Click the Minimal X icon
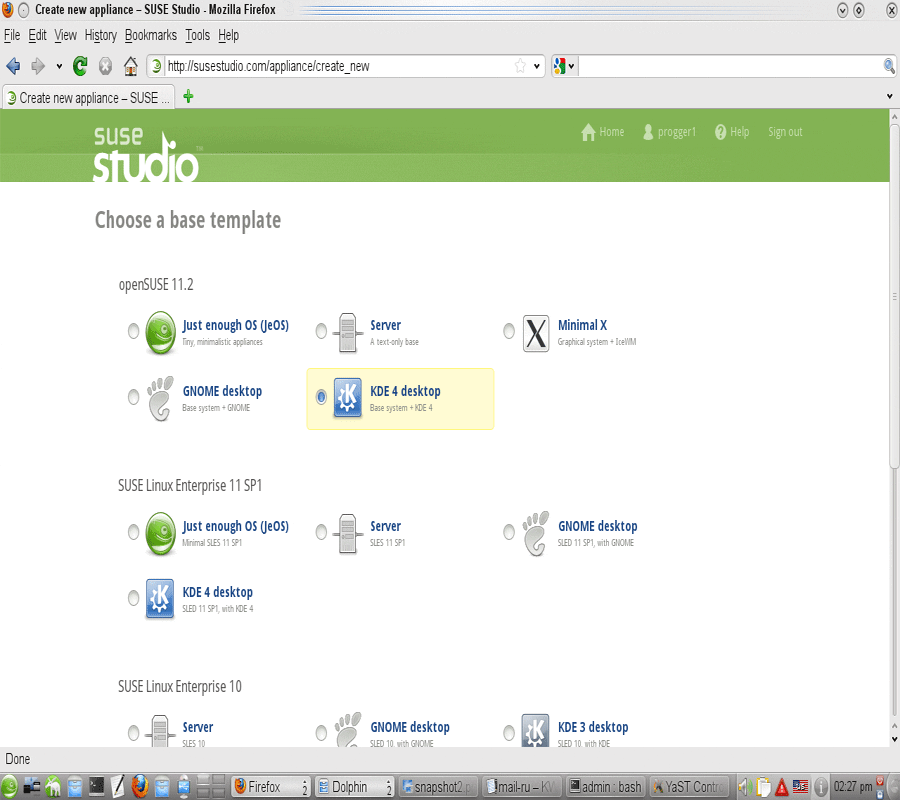The image size is (900, 800). (x=536, y=333)
